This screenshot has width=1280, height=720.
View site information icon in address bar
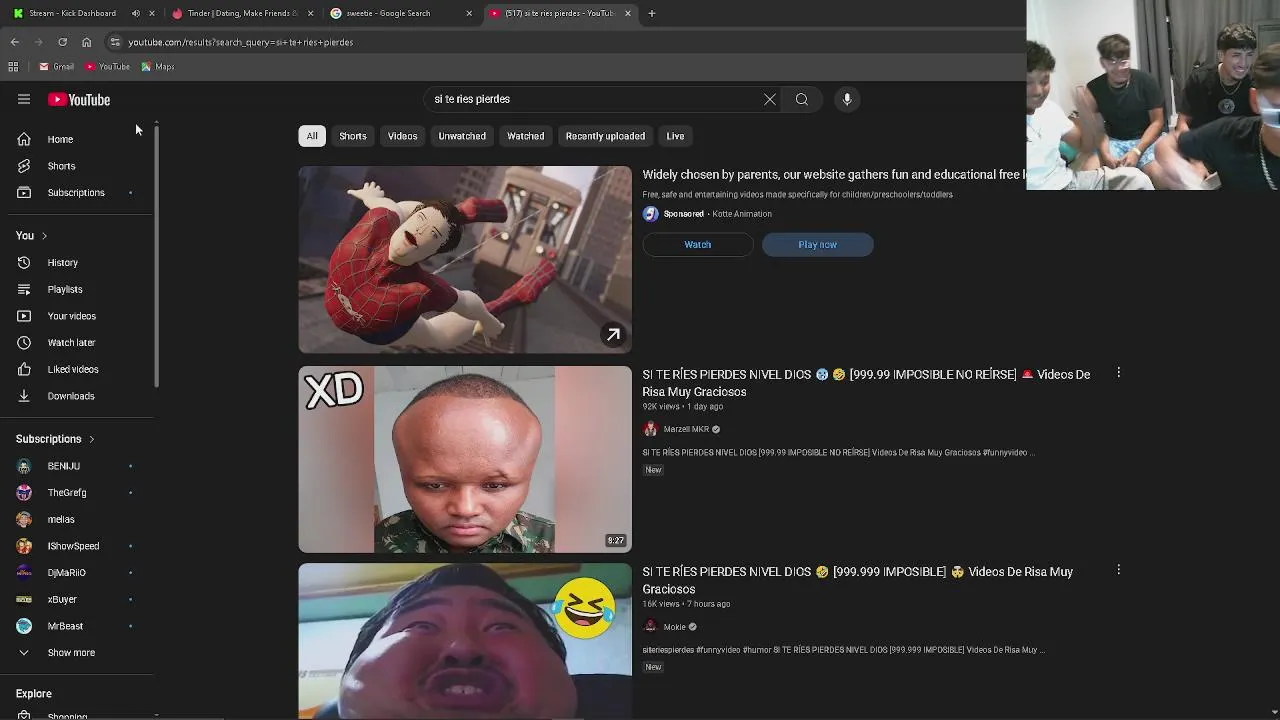click(115, 42)
